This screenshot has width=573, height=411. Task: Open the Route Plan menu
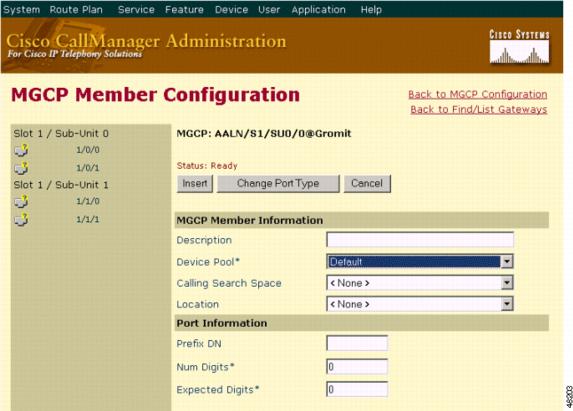point(76,9)
